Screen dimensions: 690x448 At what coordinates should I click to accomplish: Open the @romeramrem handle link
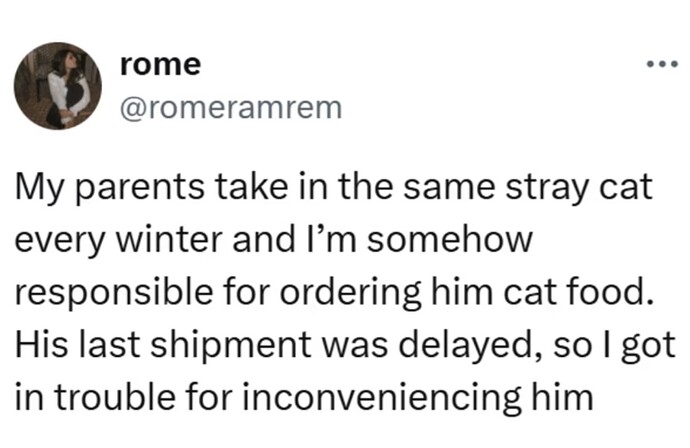tap(231, 108)
